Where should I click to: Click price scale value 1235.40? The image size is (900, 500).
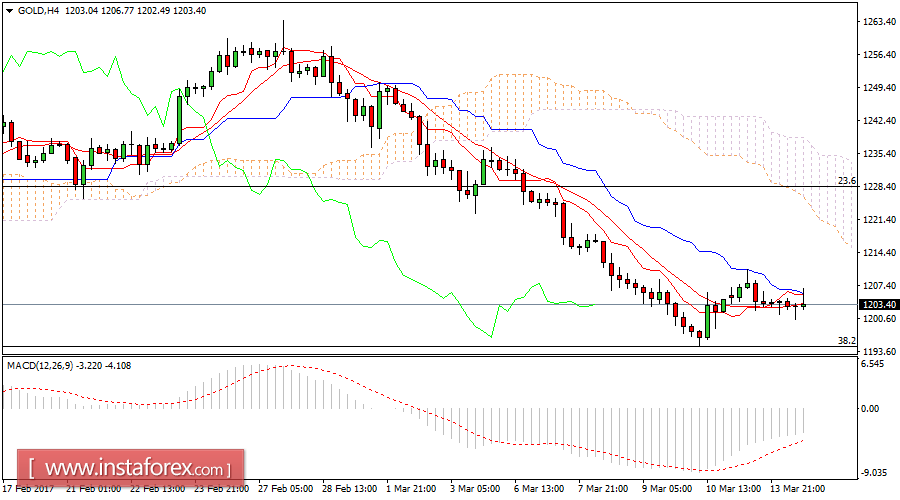[x=880, y=153]
